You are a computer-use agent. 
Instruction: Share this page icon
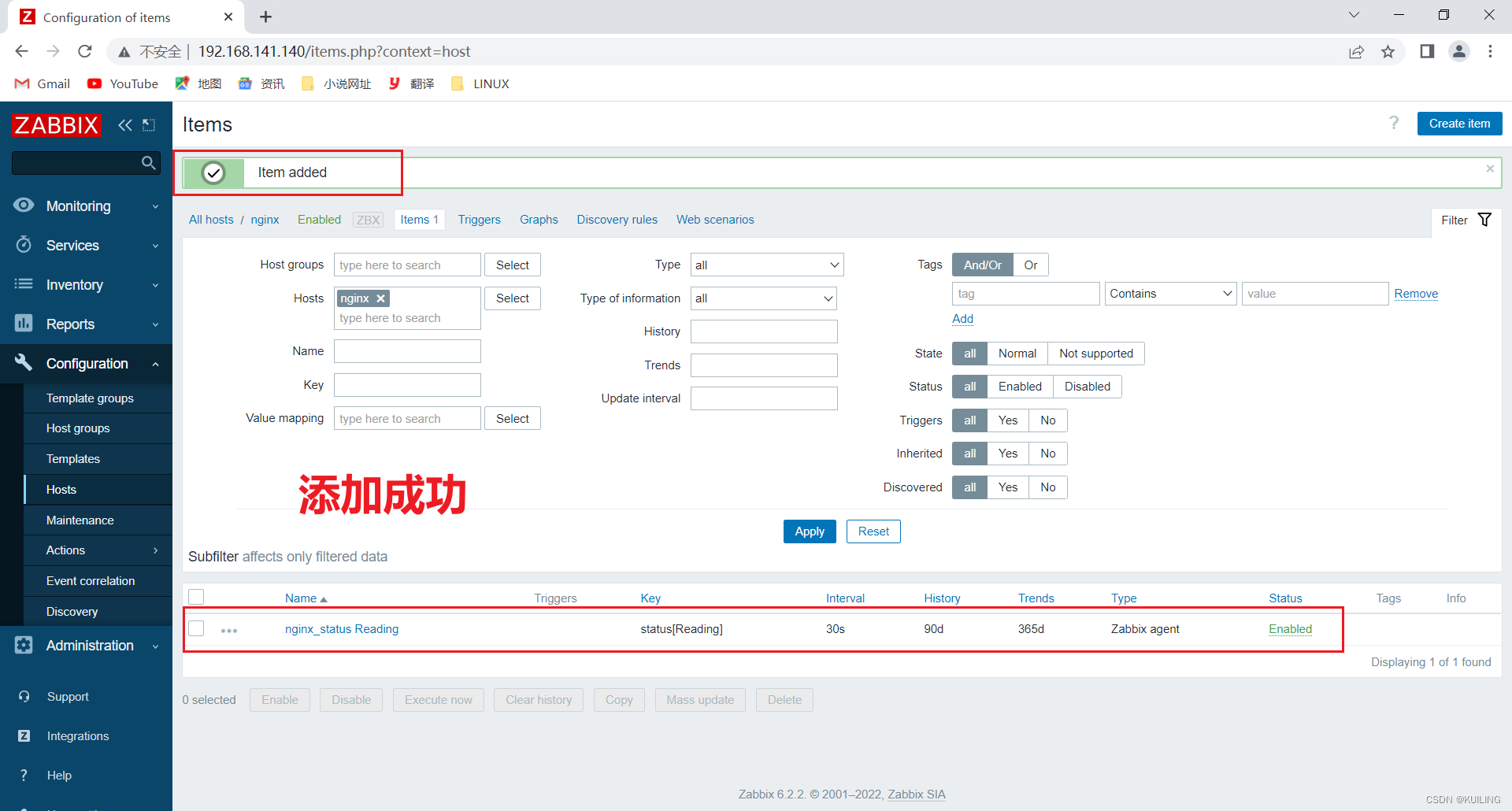[1356, 51]
